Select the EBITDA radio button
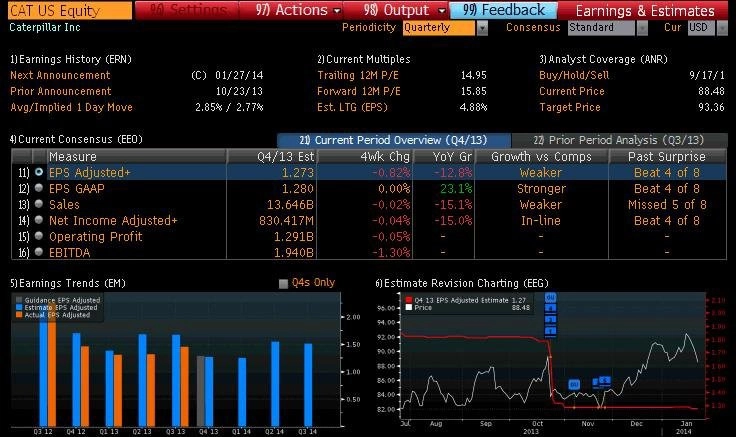The height and width of the screenshot is (437, 736). 39,252
